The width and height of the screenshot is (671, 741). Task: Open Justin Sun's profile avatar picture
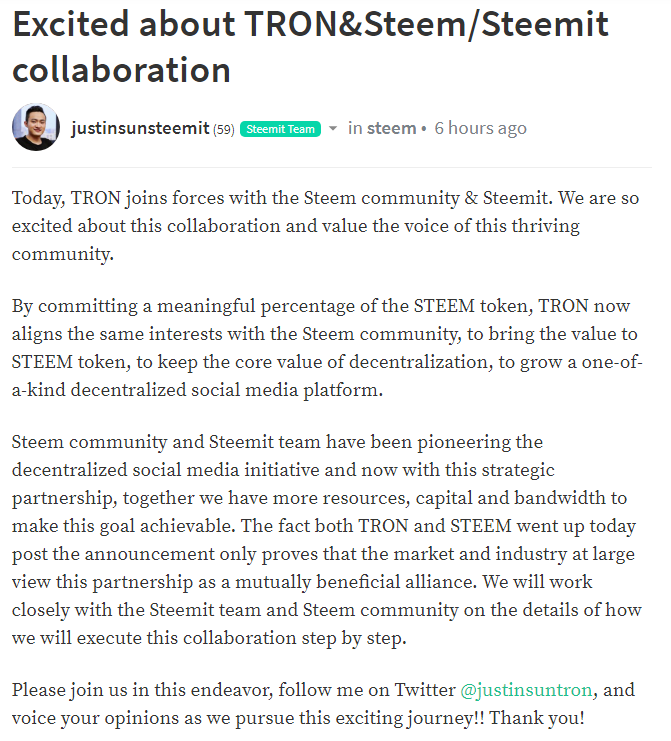[36, 127]
